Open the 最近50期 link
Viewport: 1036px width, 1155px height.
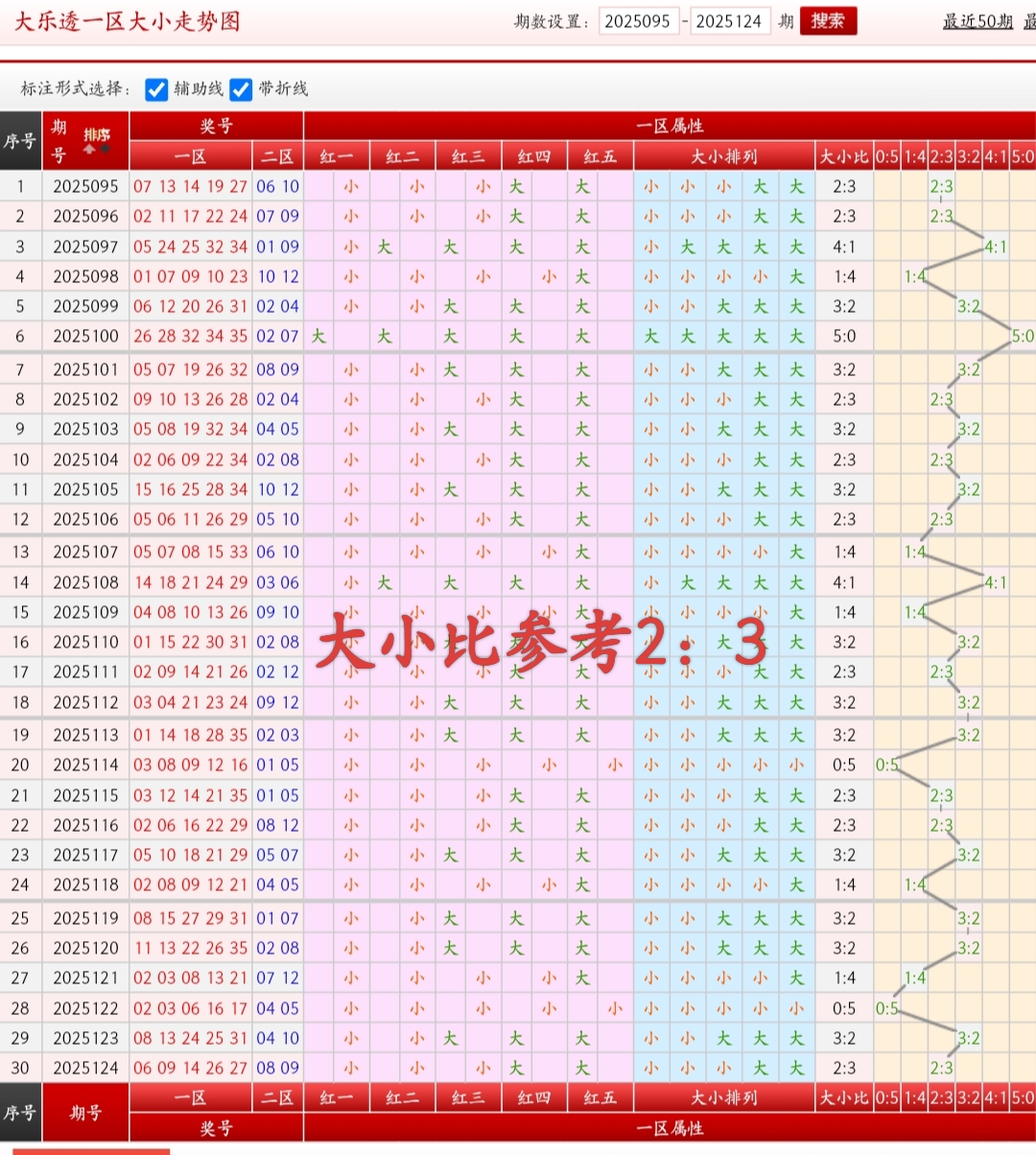click(978, 21)
